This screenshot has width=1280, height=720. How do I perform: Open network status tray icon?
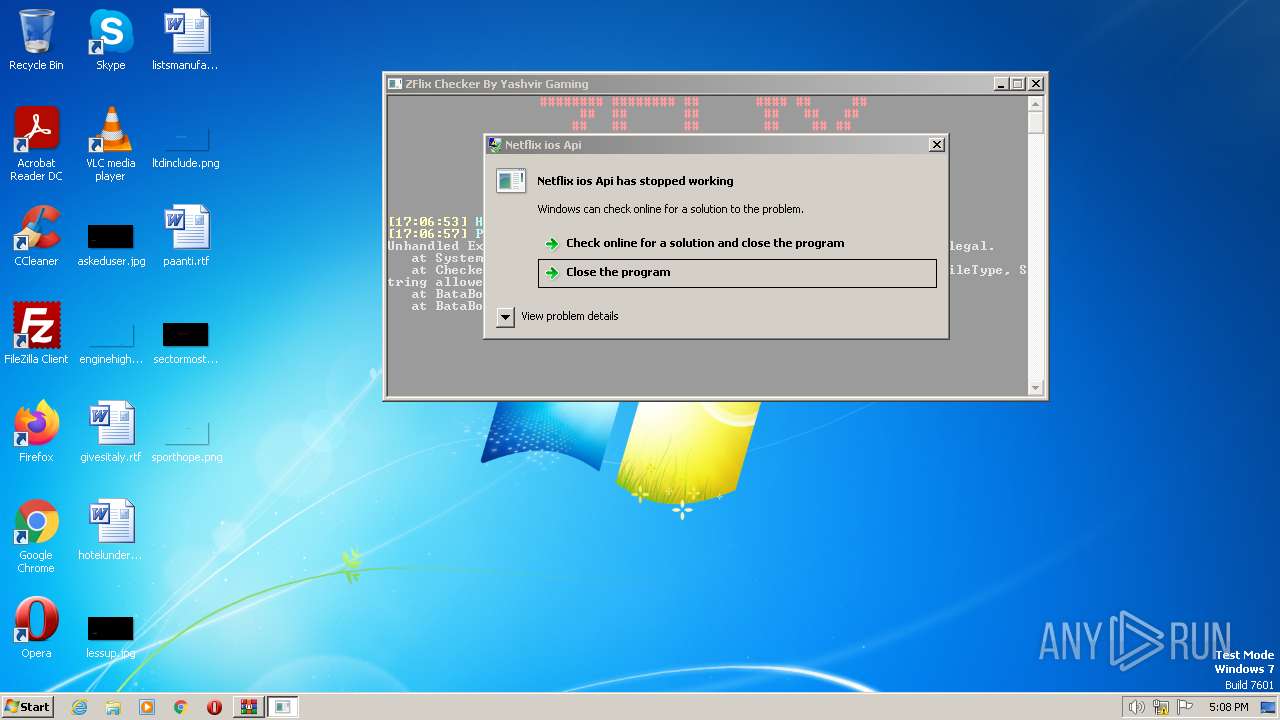(x=1161, y=707)
